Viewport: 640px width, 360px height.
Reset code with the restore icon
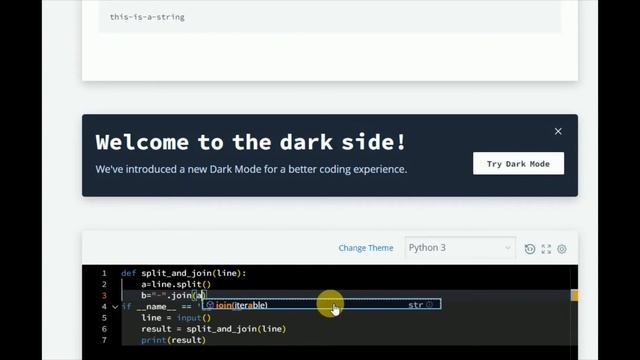coord(530,249)
